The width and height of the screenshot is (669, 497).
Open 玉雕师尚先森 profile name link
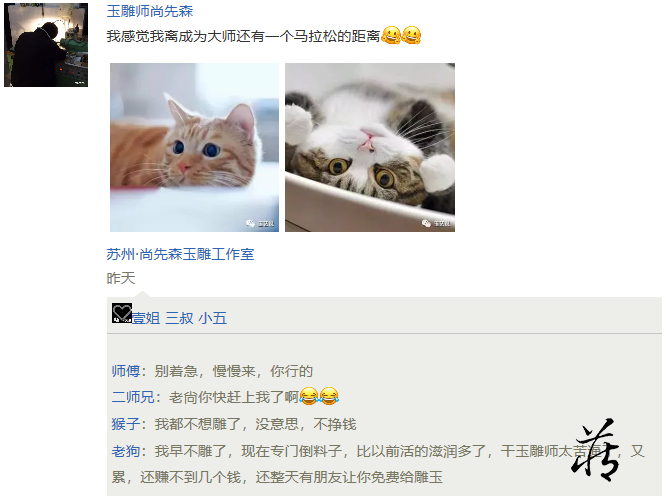[x=150, y=11]
